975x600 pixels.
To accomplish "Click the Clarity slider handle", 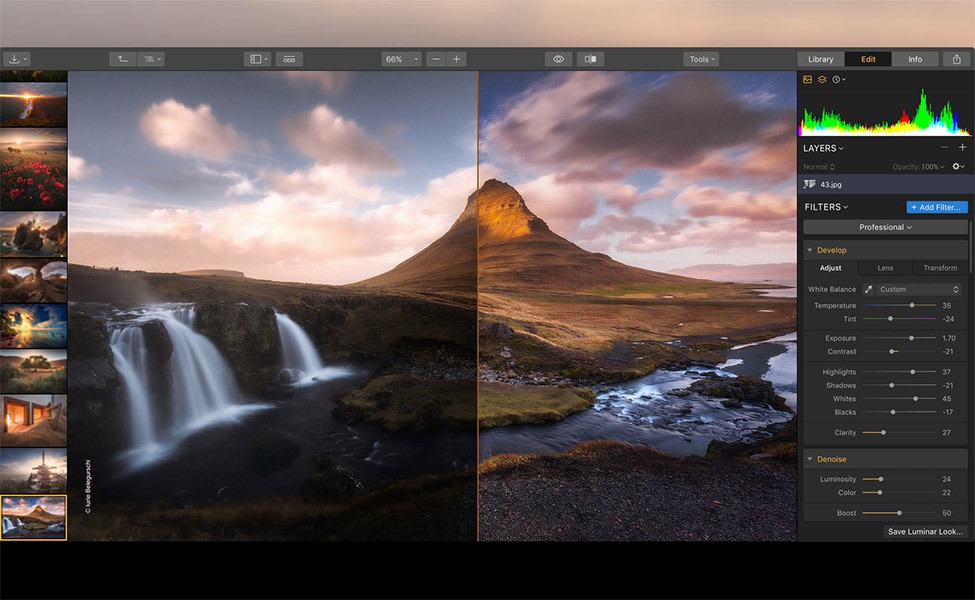I will (x=883, y=432).
